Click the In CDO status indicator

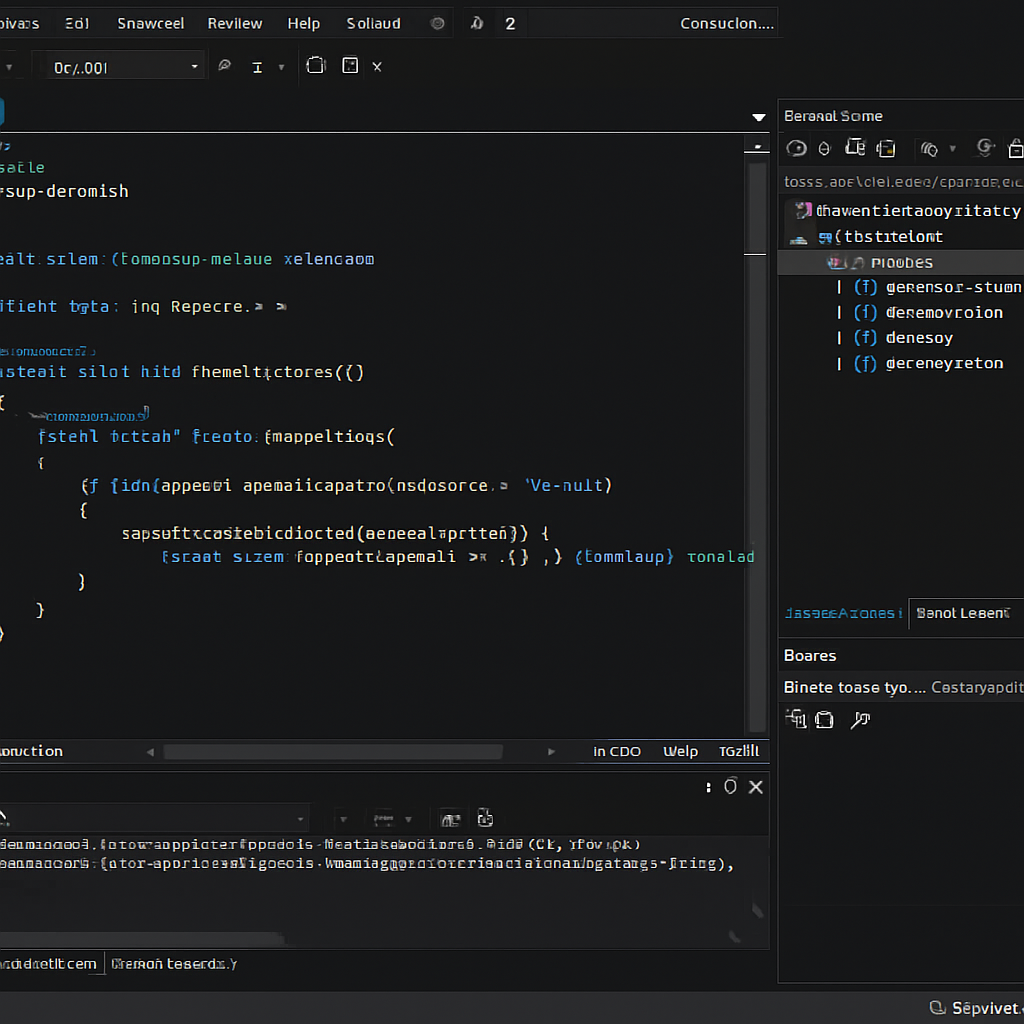(616, 752)
